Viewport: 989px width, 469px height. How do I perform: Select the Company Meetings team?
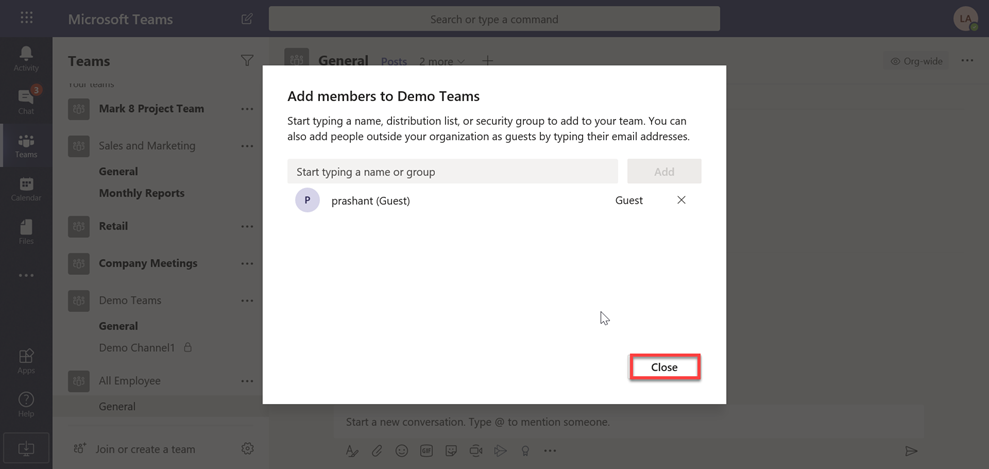click(x=148, y=263)
